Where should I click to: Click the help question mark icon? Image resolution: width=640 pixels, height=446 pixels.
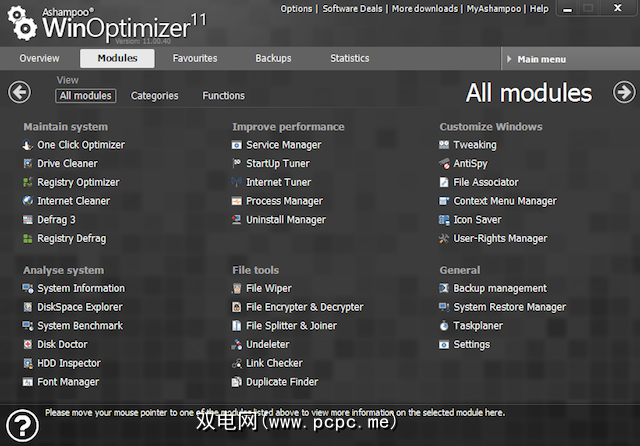pyautogui.click(x=22, y=426)
